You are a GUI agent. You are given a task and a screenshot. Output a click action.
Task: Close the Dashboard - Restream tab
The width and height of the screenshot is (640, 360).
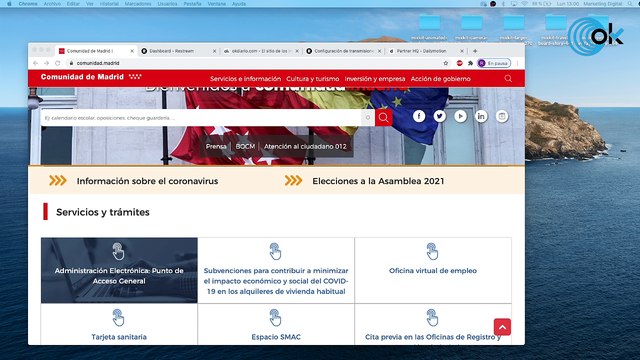[x=214, y=51]
